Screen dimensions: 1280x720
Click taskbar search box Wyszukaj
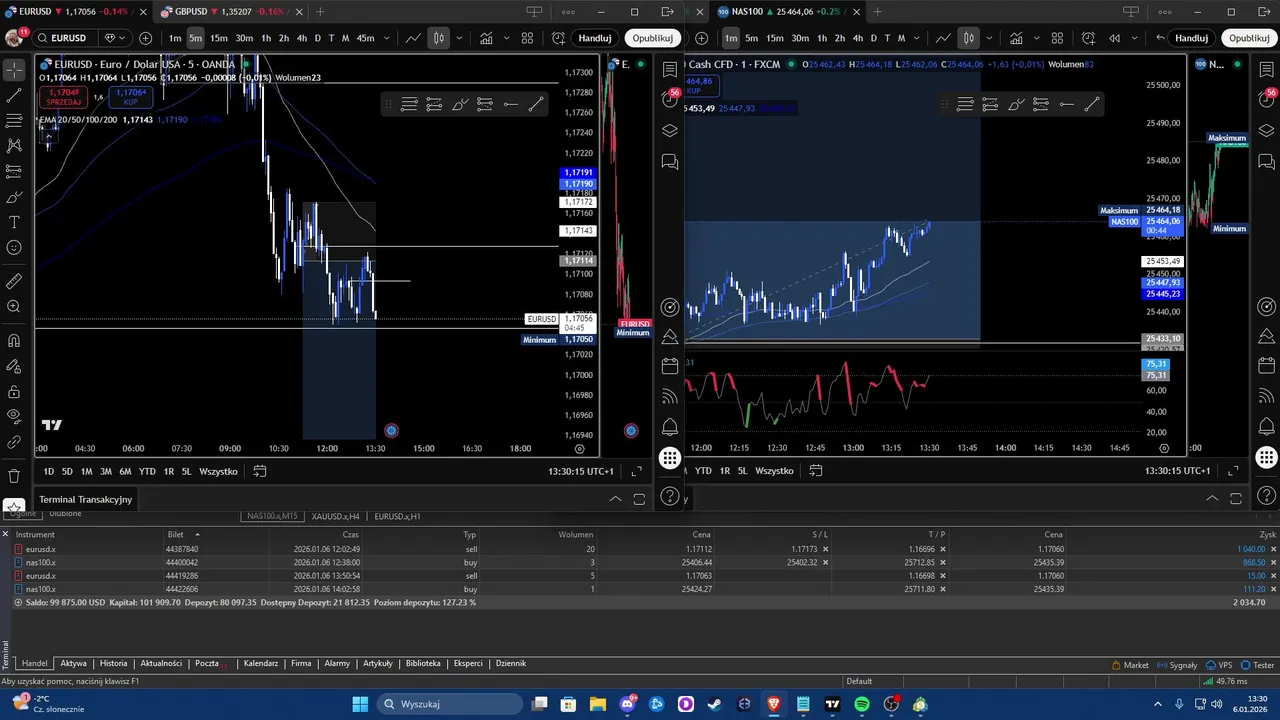pos(450,704)
